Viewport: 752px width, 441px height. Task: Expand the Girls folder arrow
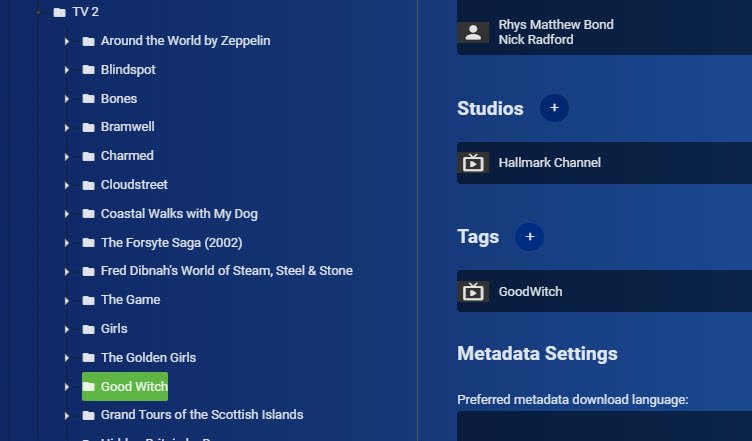[66, 329]
